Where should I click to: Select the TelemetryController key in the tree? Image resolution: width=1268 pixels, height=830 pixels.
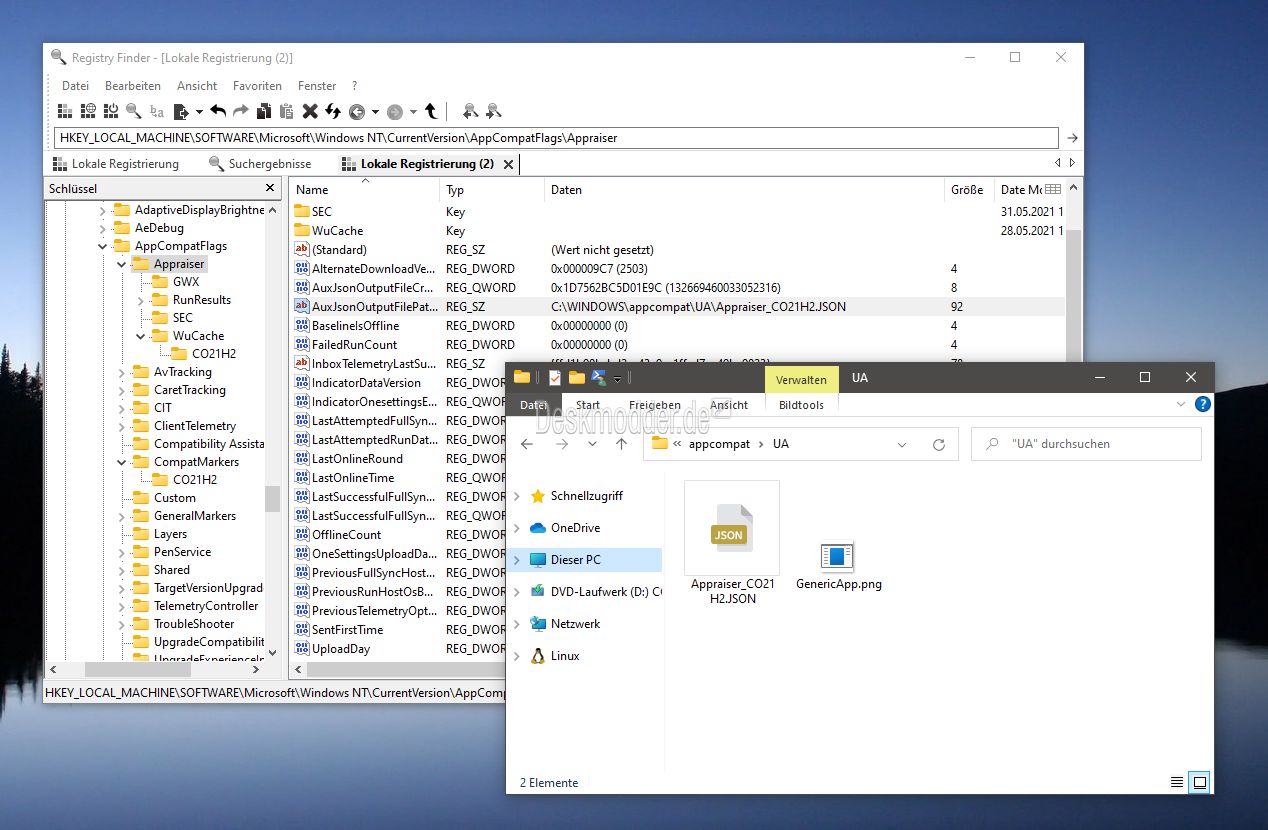206,606
